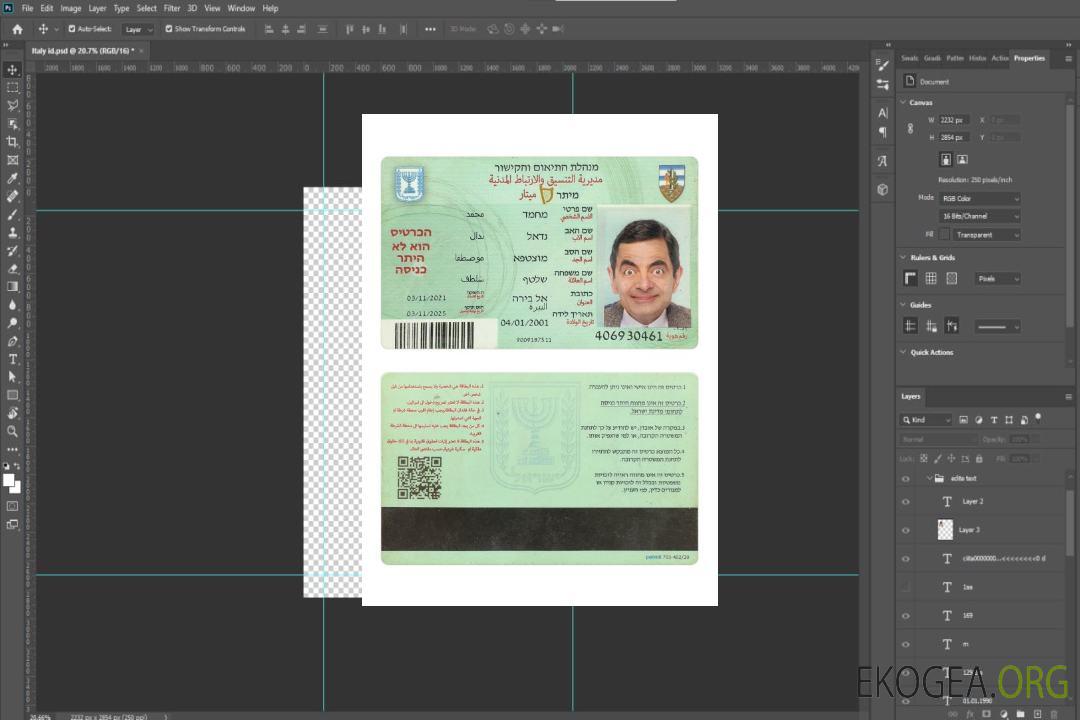Hide the 'edite text' layer group
The width and height of the screenshot is (1080, 720).
pos(906,479)
